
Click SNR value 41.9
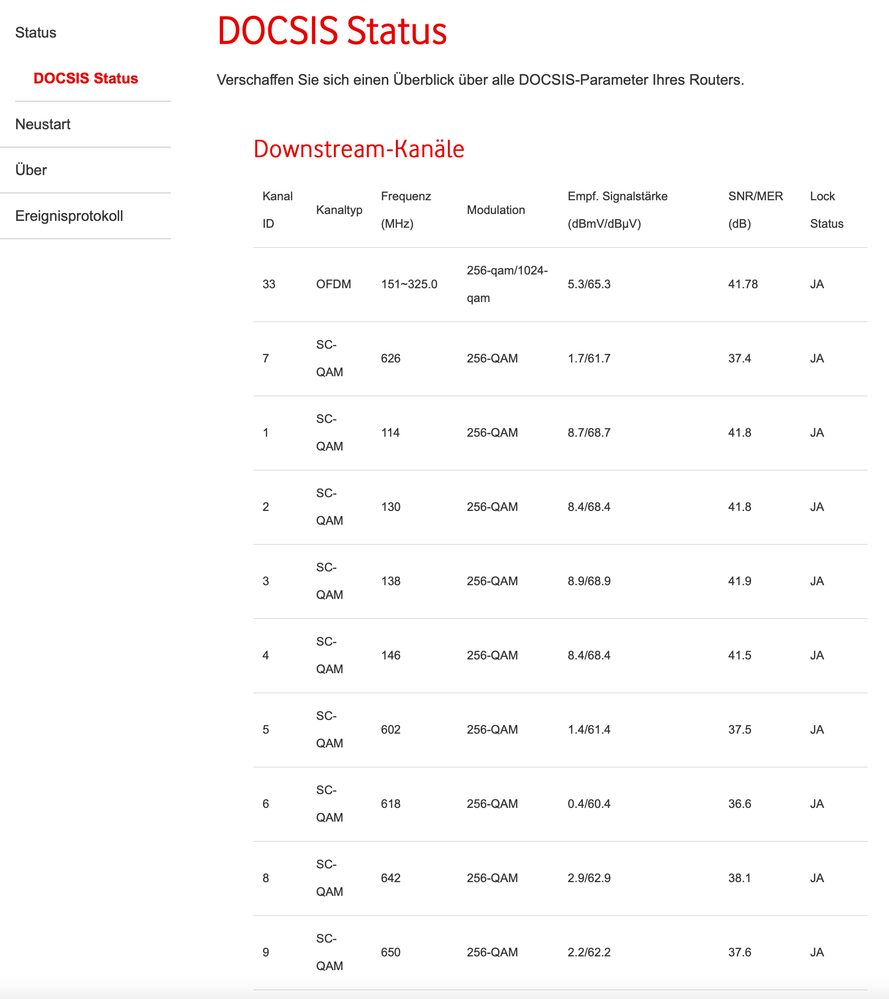coord(739,581)
